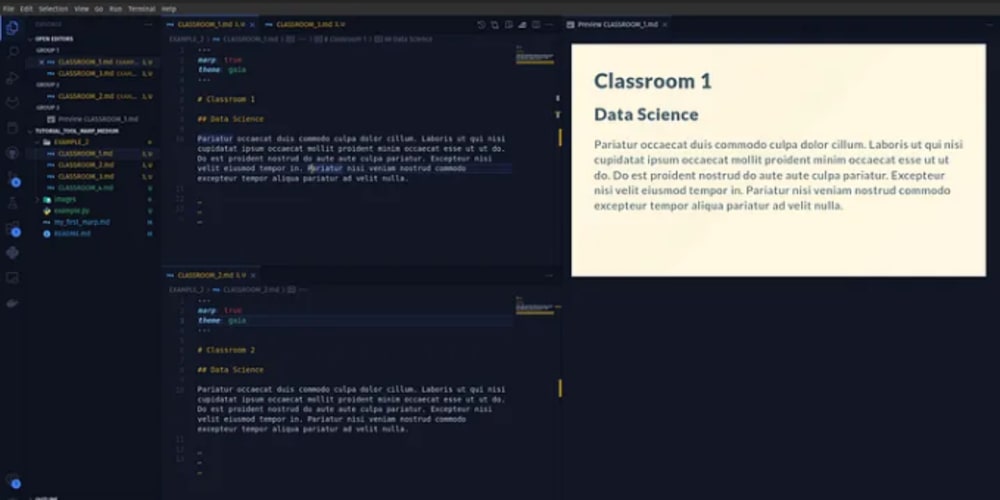Close the active CLASSROOM_1.md editor tab
Image resolution: width=1000 pixels, height=500 pixels.
(x=252, y=25)
